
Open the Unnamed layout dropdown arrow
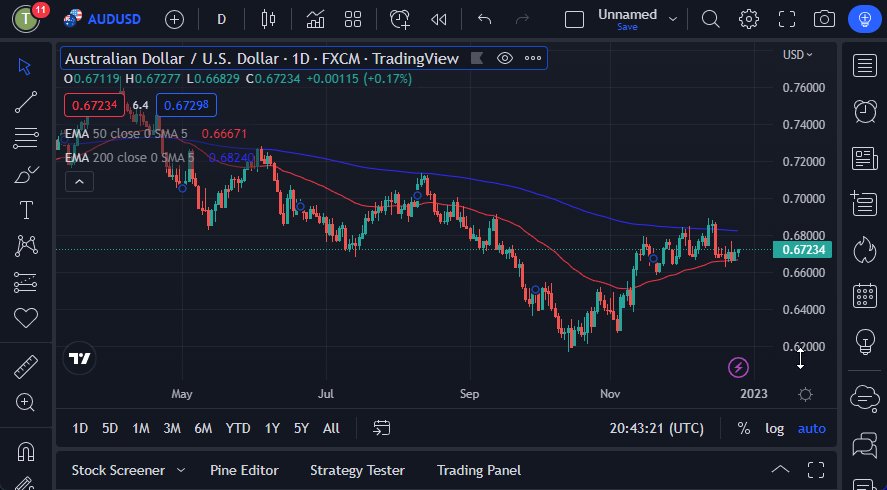673,19
